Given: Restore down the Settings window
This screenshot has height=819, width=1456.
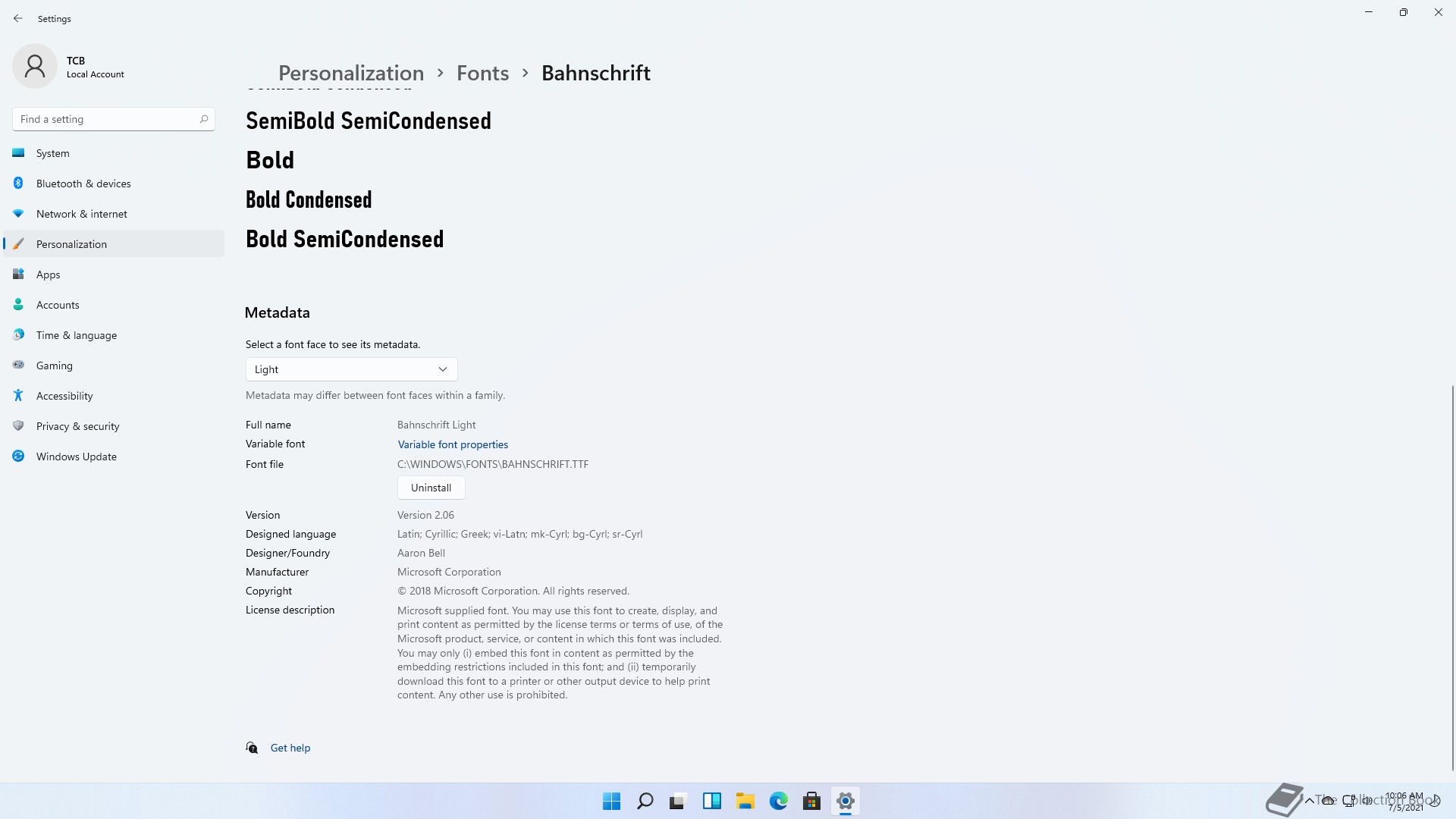Looking at the screenshot, I should coord(1404,12).
